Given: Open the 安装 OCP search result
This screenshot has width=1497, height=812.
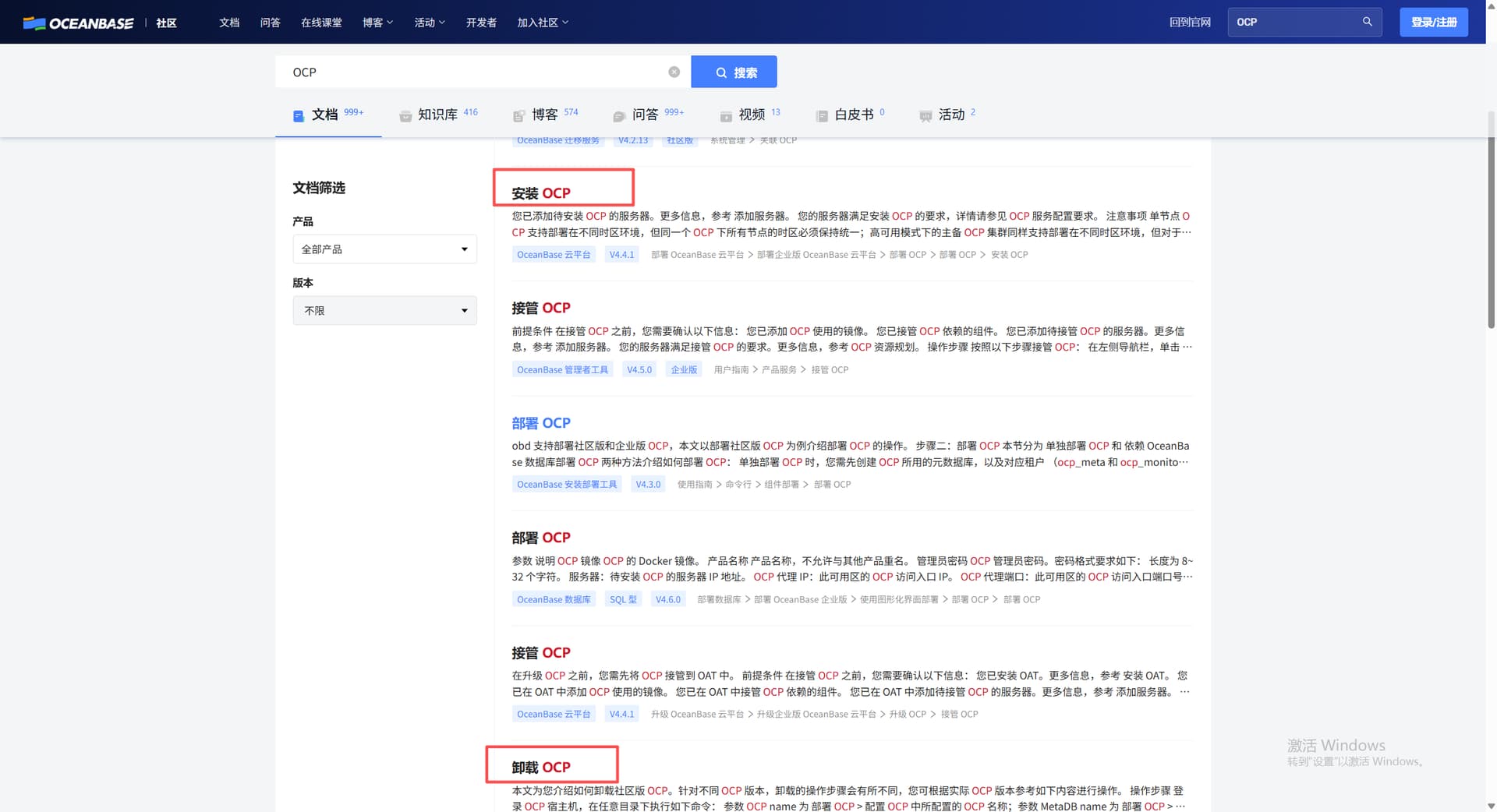Looking at the screenshot, I should click(x=541, y=193).
